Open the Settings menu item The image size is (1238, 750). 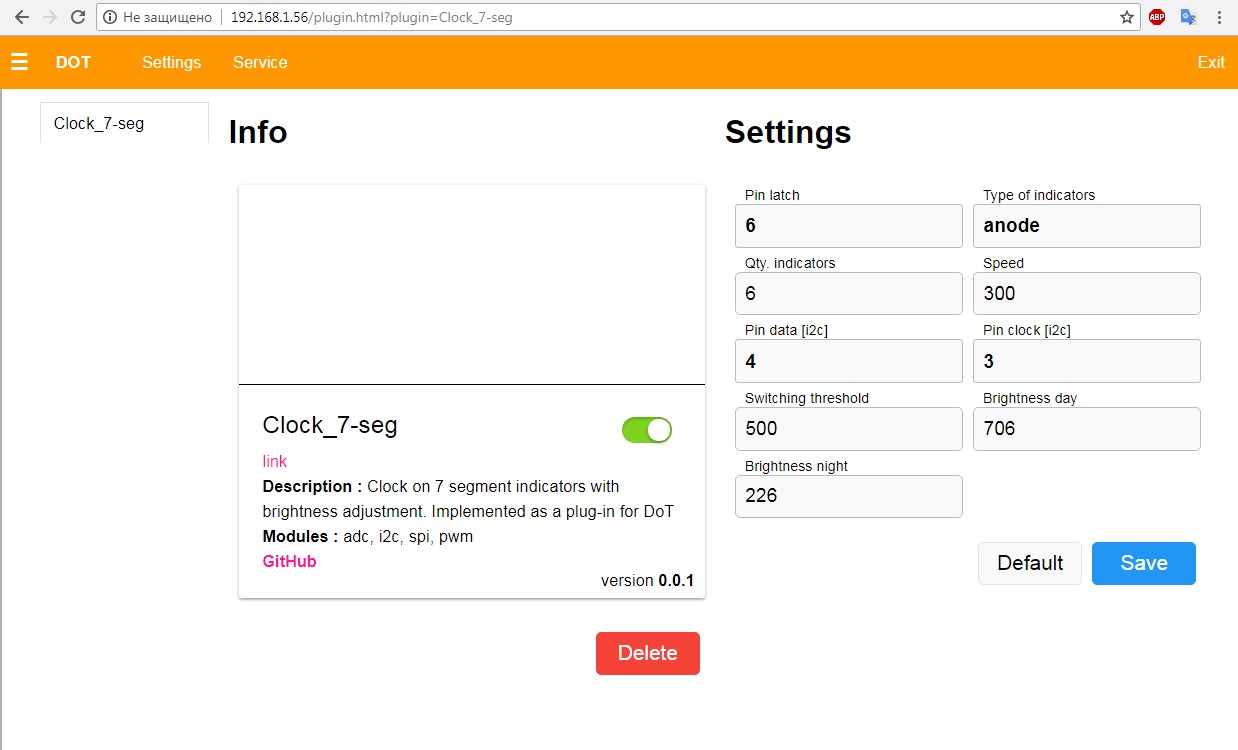pyautogui.click(x=171, y=62)
